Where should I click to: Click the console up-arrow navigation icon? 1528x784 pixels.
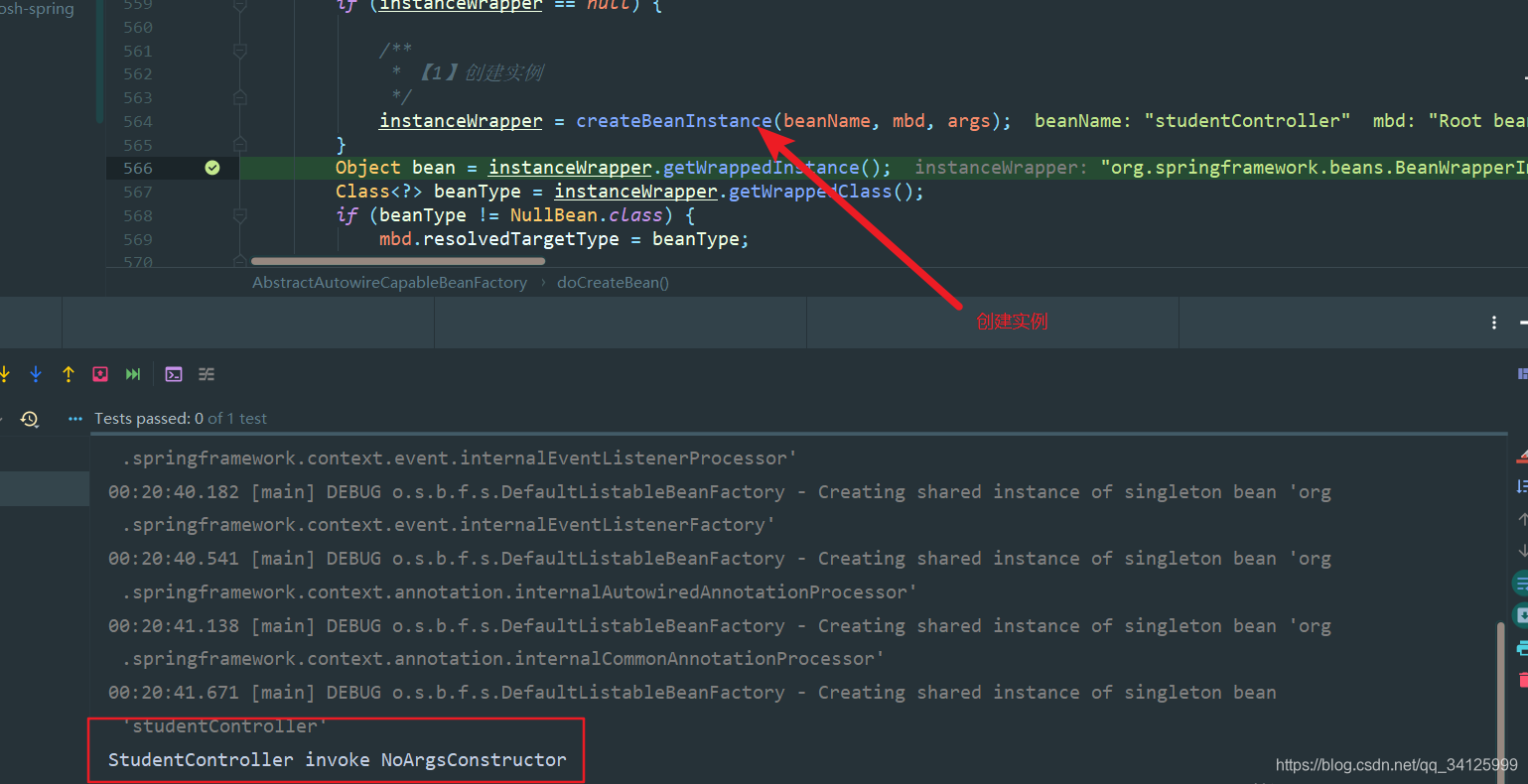[x=1522, y=518]
